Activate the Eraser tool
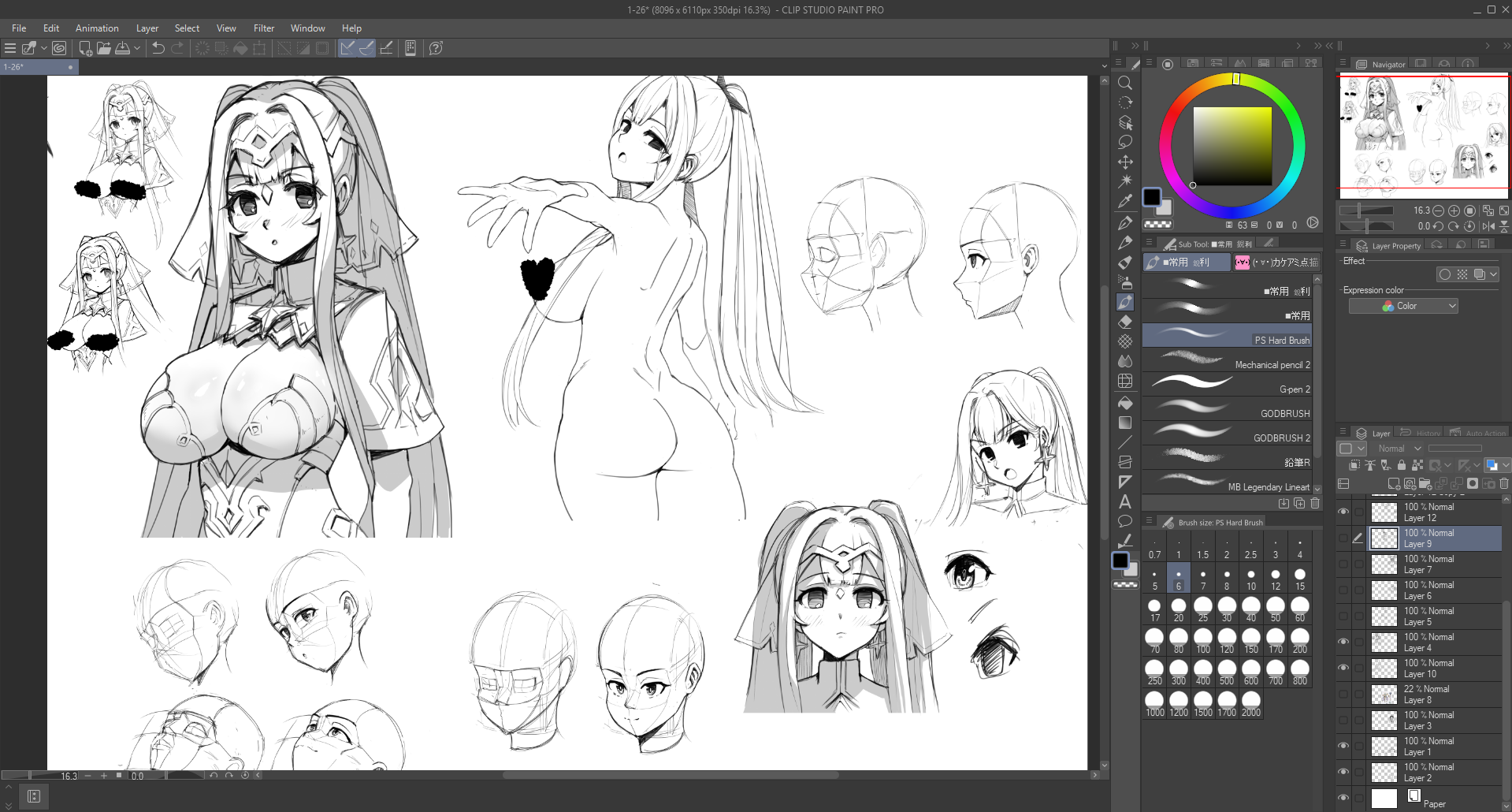Screen dimensions: 1512x812 point(1125,322)
